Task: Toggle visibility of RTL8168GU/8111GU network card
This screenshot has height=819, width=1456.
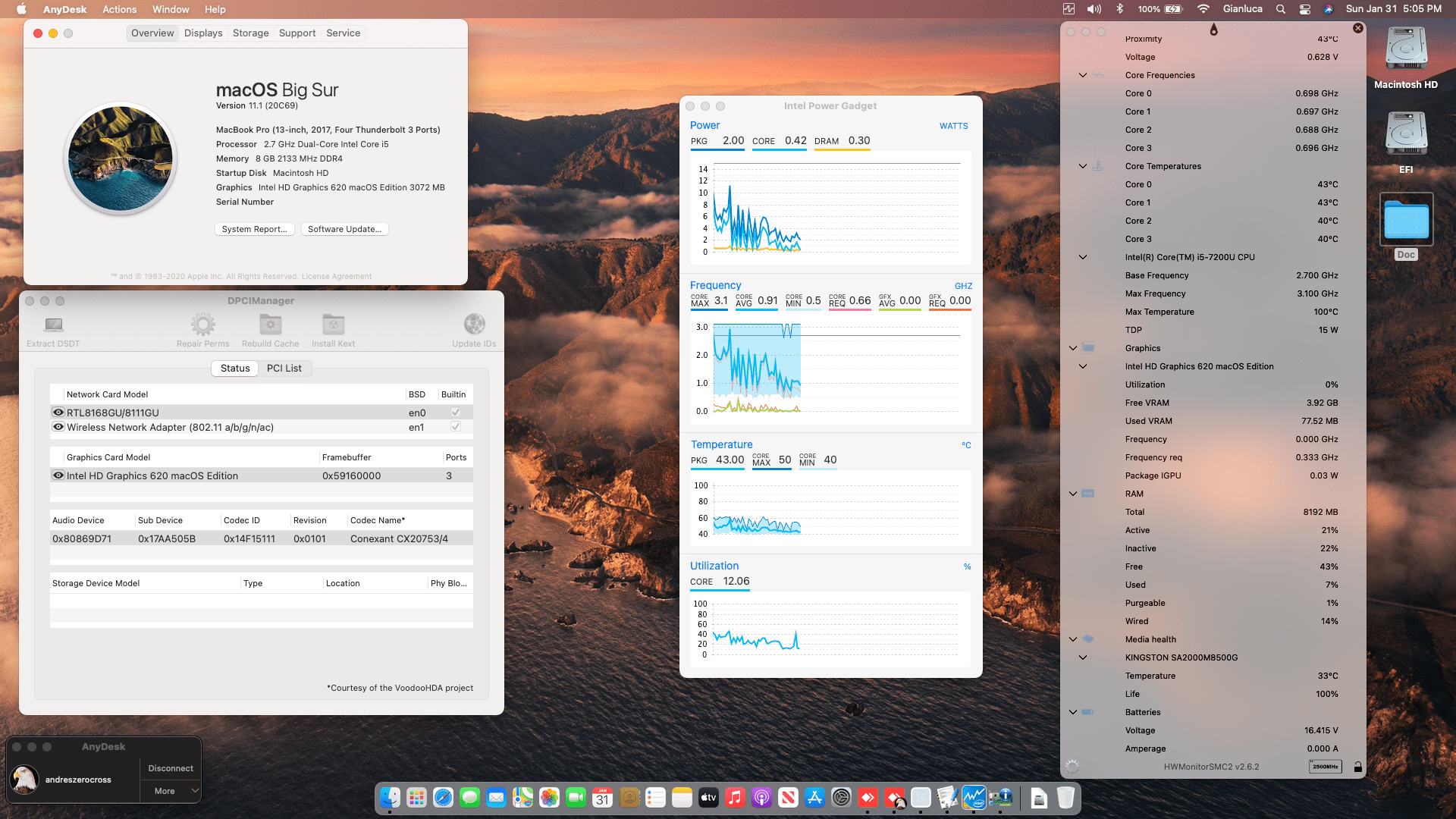Action: [x=58, y=412]
